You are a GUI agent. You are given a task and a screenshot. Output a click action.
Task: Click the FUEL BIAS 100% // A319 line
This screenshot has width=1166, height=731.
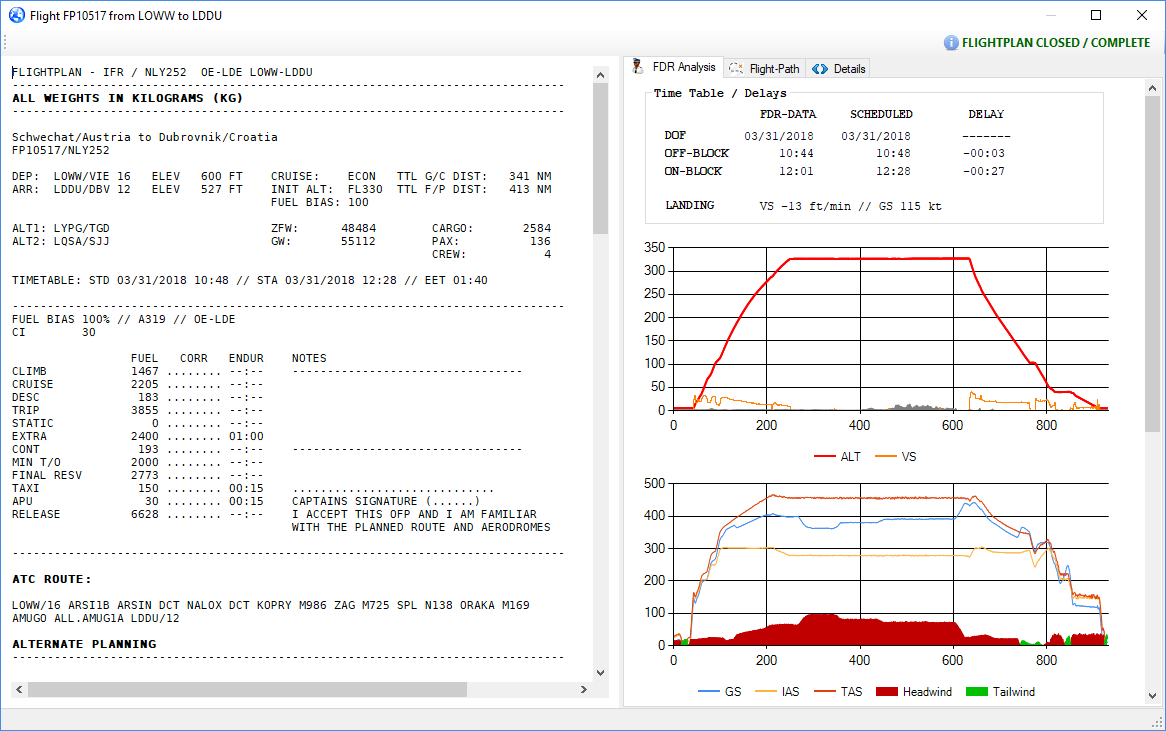coord(123,319)
